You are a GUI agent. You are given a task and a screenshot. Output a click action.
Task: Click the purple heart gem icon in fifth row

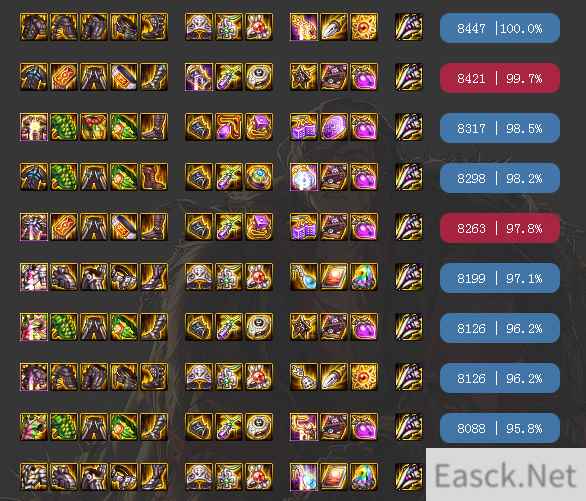364,227
